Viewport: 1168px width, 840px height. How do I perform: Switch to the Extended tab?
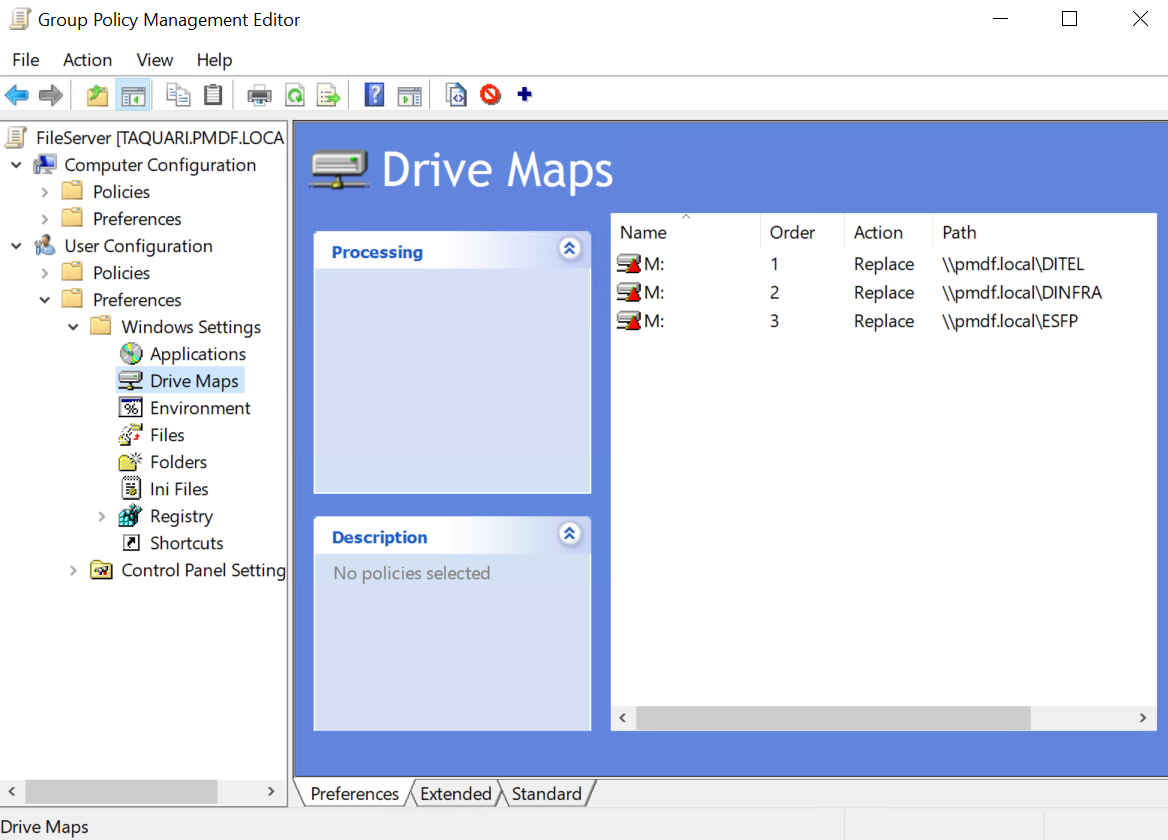455,794
